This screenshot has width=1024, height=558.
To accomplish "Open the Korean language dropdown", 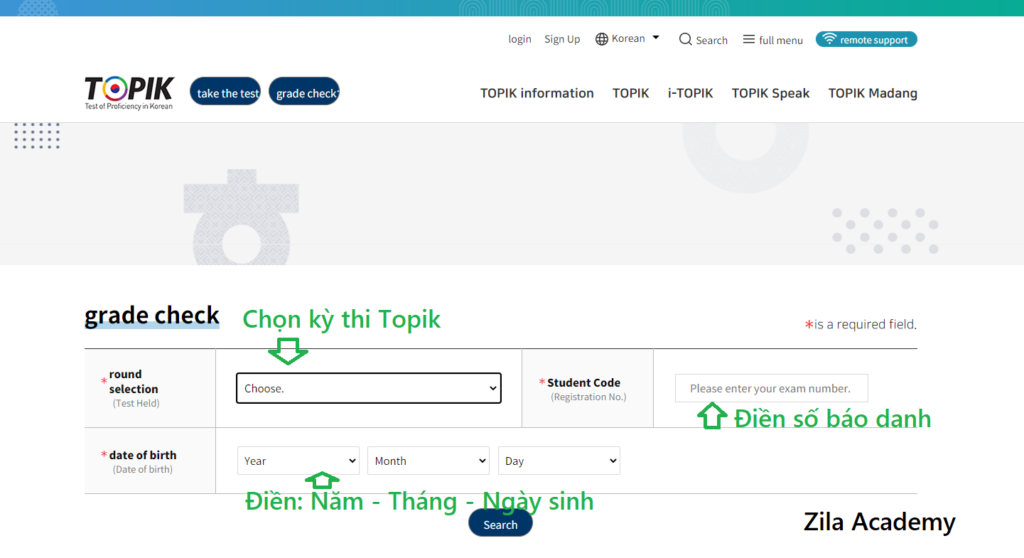I will pos(628,39).
